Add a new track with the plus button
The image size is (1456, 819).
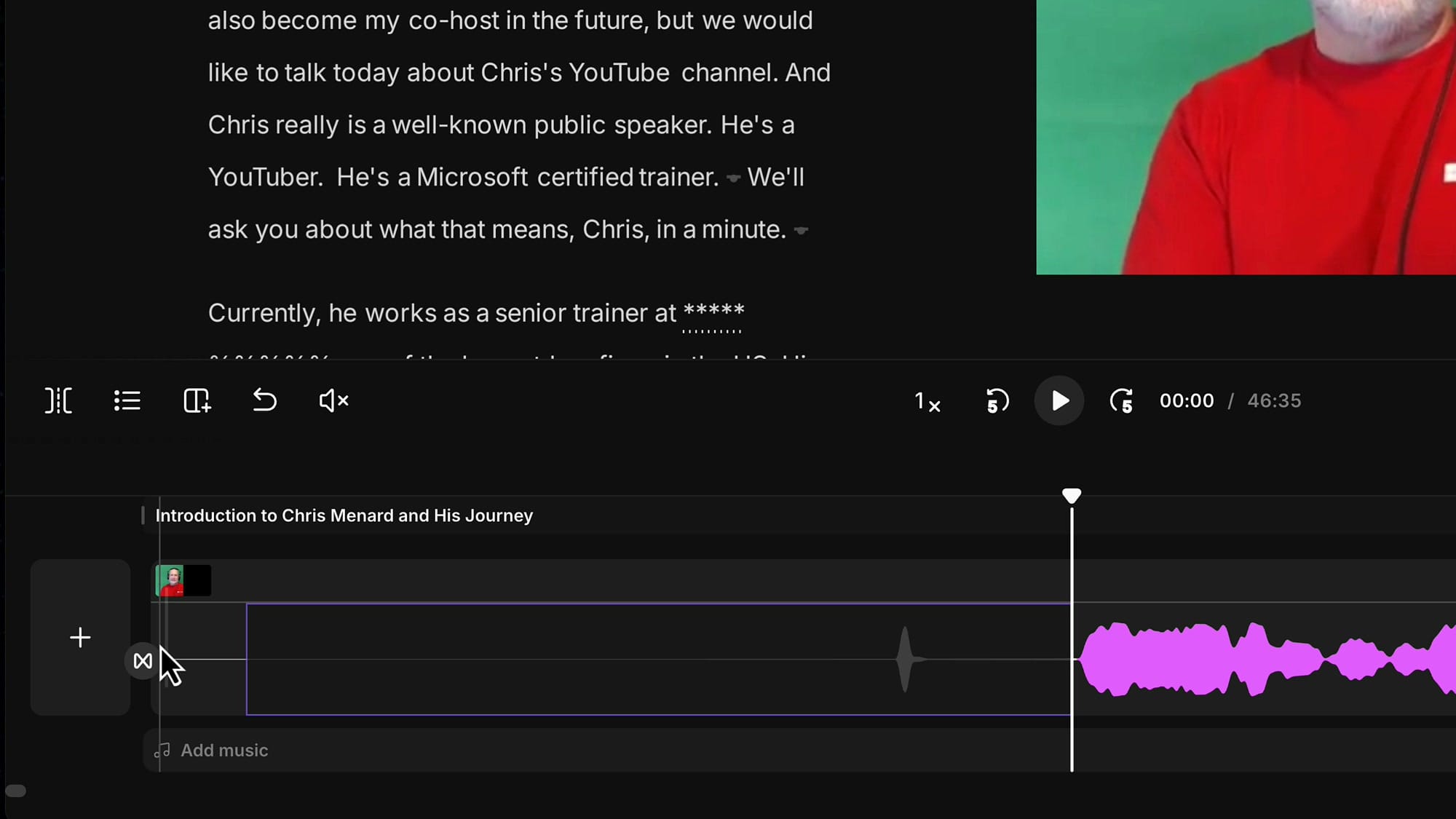[x=80, y=638]
